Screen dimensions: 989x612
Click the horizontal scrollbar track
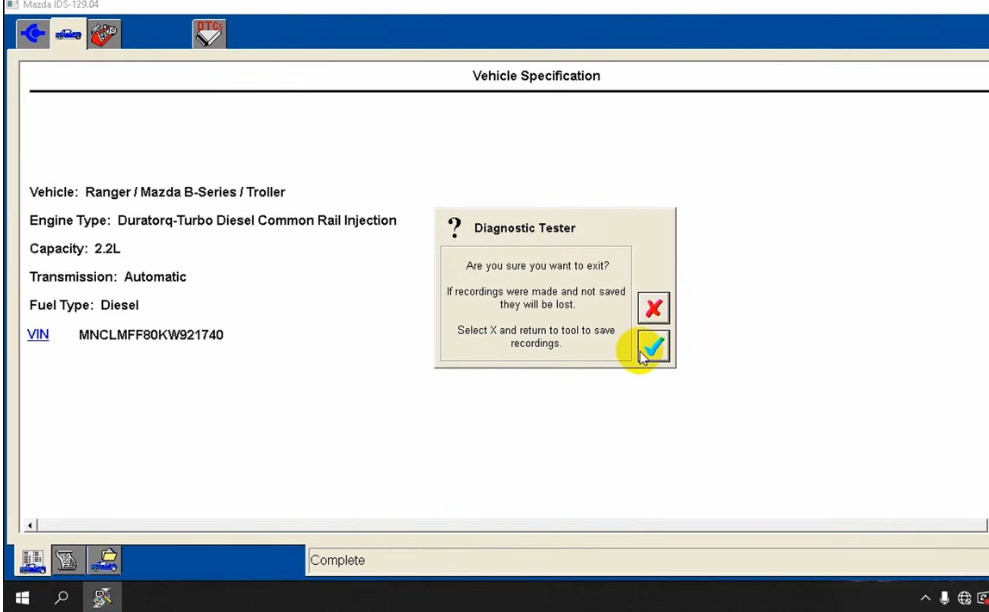coord(512,525)
